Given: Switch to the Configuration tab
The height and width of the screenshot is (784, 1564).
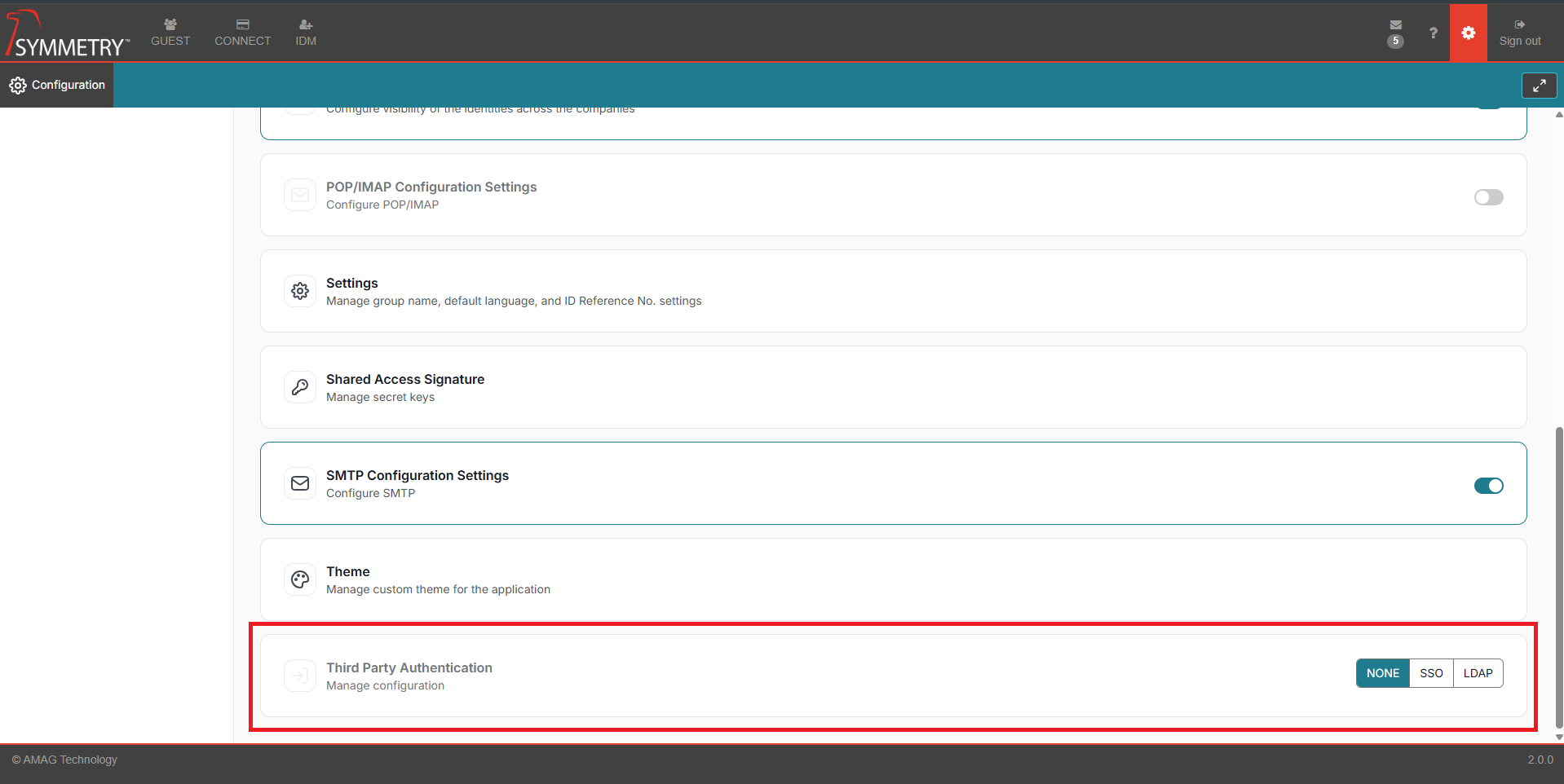Looking at the screenshot, I should coord(57,85).
